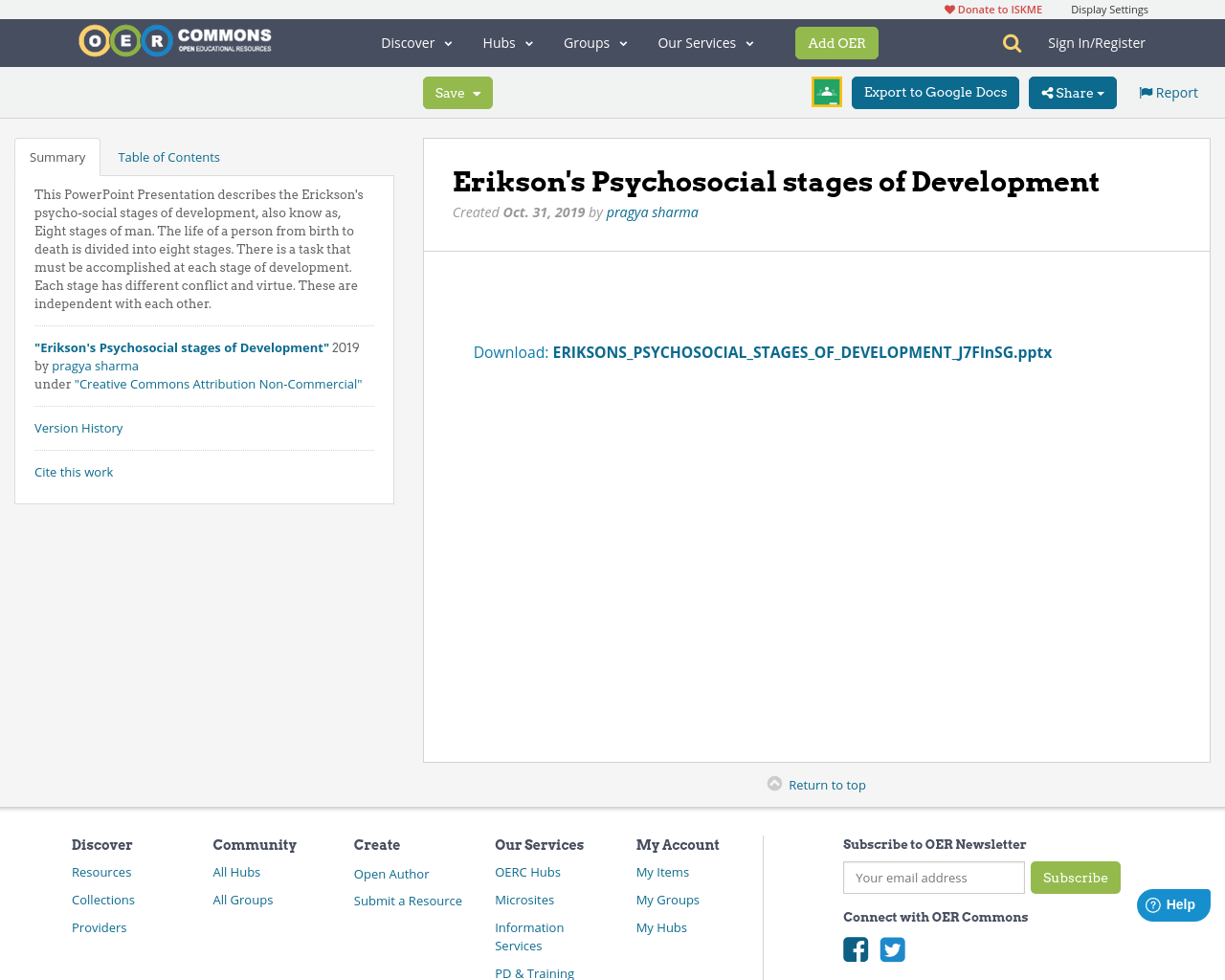
Task: Open pragya sharma author link under title
Action: pyautogui.click(x=652, y=212)
